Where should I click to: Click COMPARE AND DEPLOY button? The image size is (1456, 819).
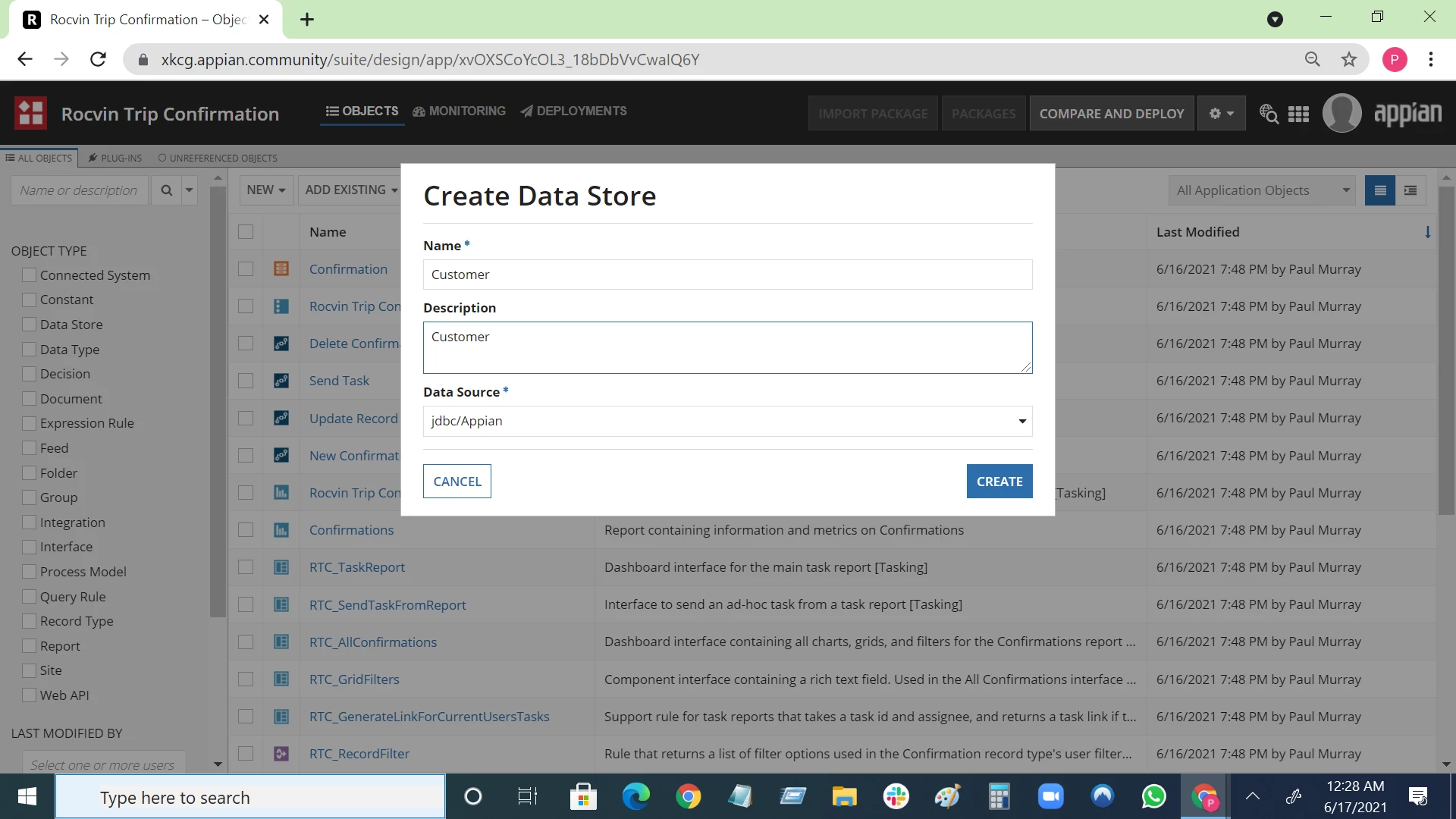pyautogui.click(x=1112, y=114)
